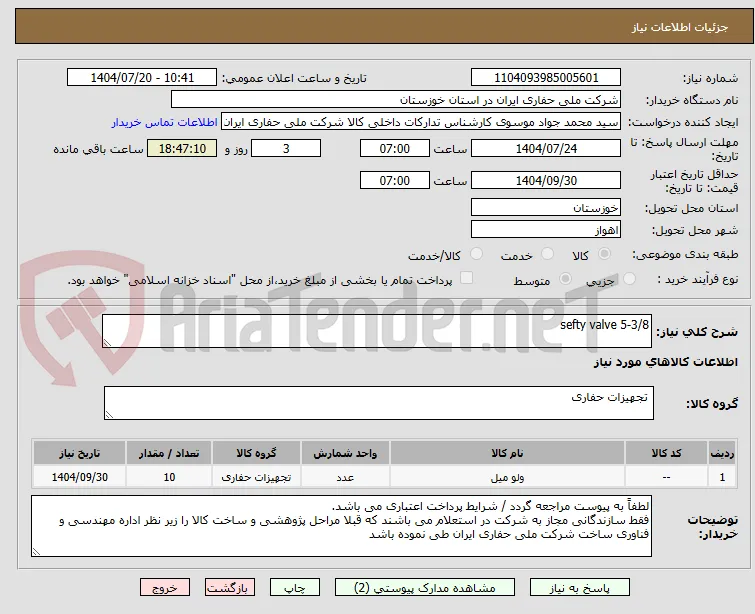Image resolution: width=755 pixels, height=614 pixels.
Task: Select the متوسط purchase type radio
Action: coord(565,279)
